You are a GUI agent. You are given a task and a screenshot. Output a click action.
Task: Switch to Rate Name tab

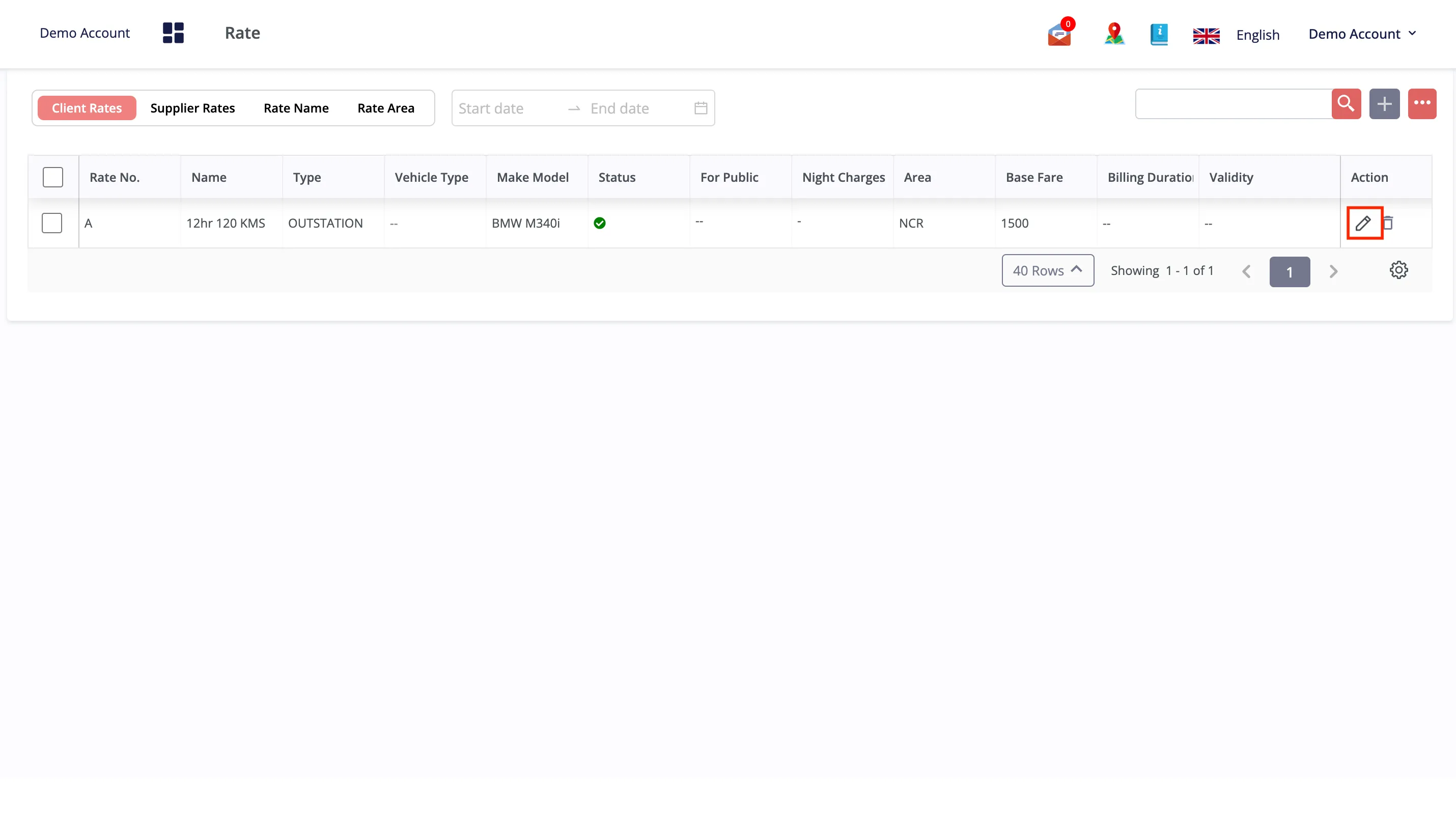pyautogui.click(x=296, y=108)
